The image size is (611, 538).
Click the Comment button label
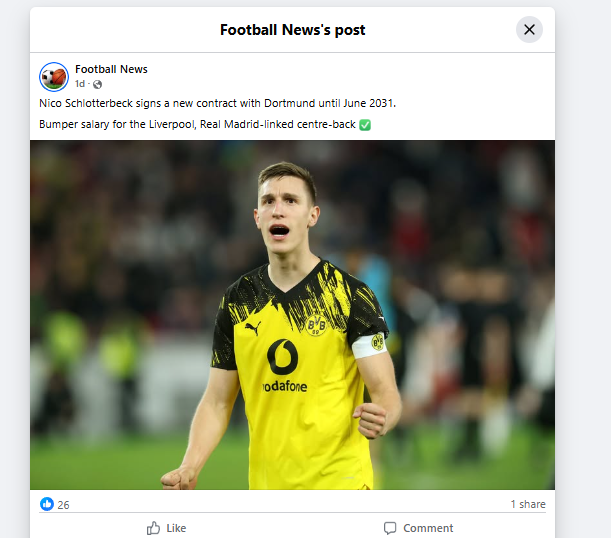click(428, 528)
